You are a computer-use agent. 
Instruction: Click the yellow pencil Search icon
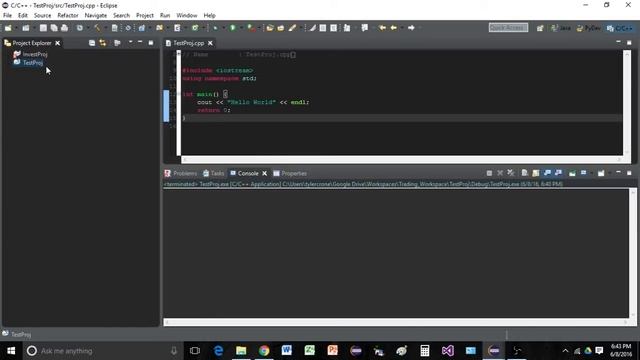[292, 28]
